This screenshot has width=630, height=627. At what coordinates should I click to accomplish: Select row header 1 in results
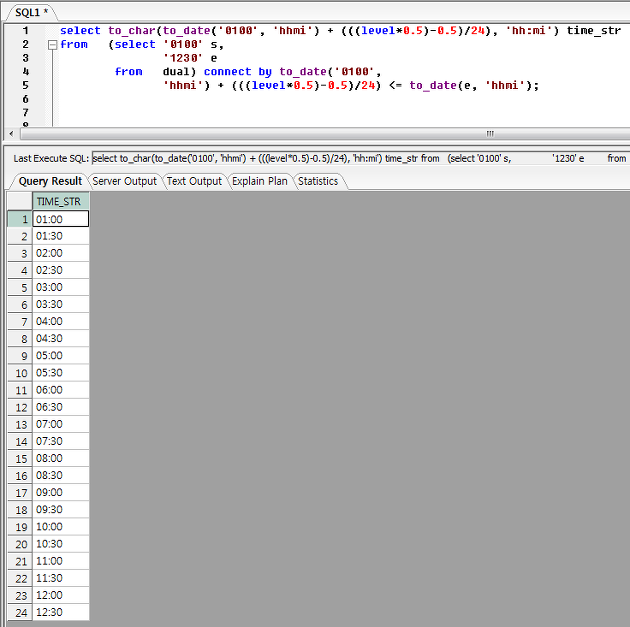click(20, 219)
